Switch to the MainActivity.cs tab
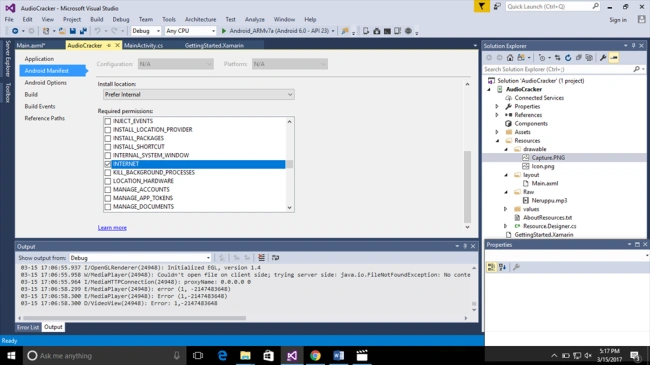The width and height of the screenshot is (650, 365). point(143,46)
